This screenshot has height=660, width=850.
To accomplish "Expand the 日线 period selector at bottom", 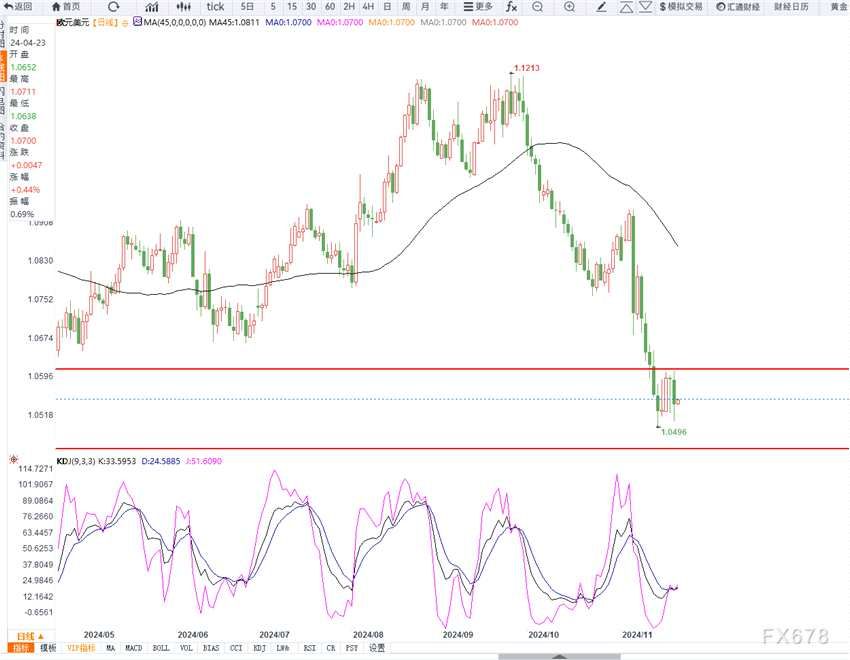I will click(30, 636).
